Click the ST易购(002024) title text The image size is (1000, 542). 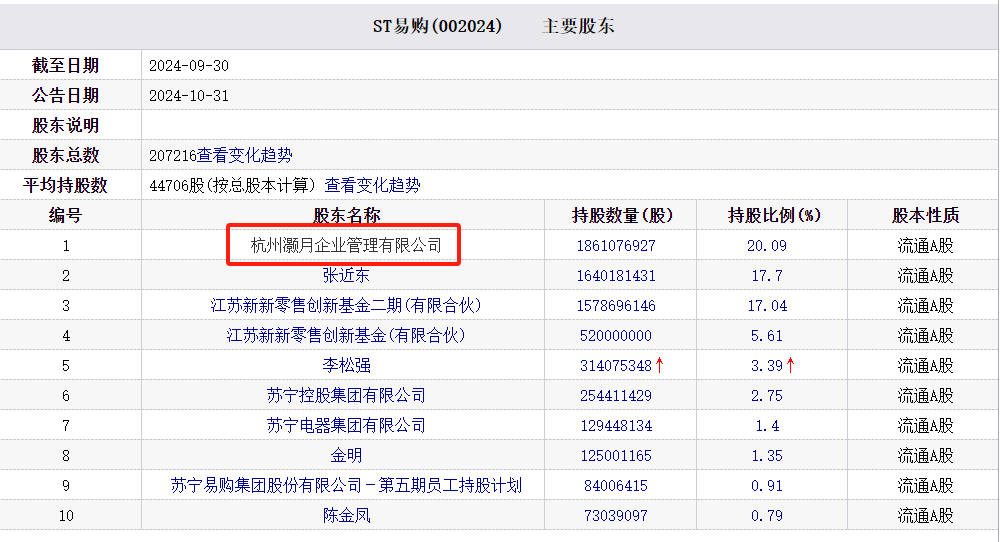pos(438,26)
